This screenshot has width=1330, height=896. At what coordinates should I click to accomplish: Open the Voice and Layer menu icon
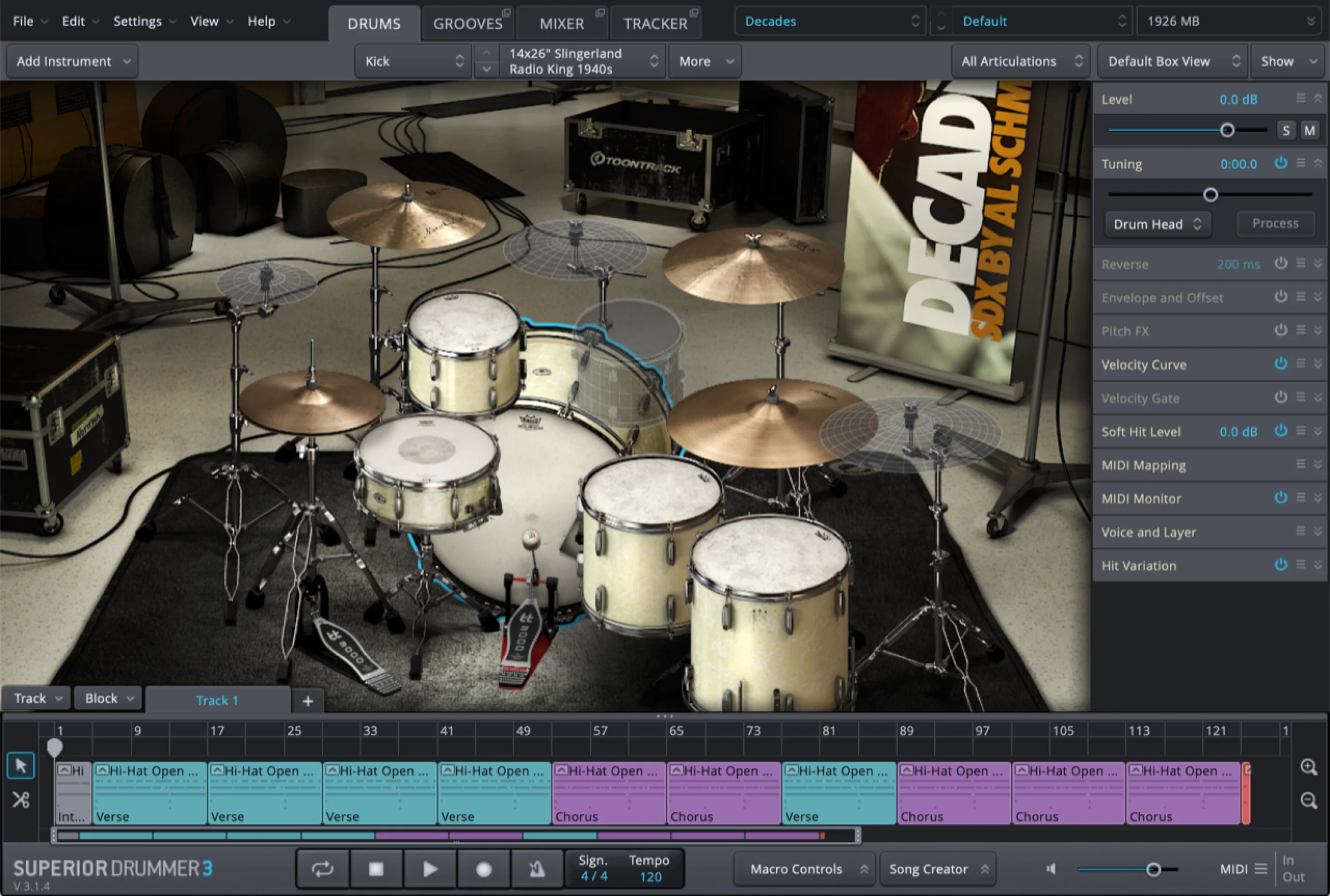coord(1300,531)
